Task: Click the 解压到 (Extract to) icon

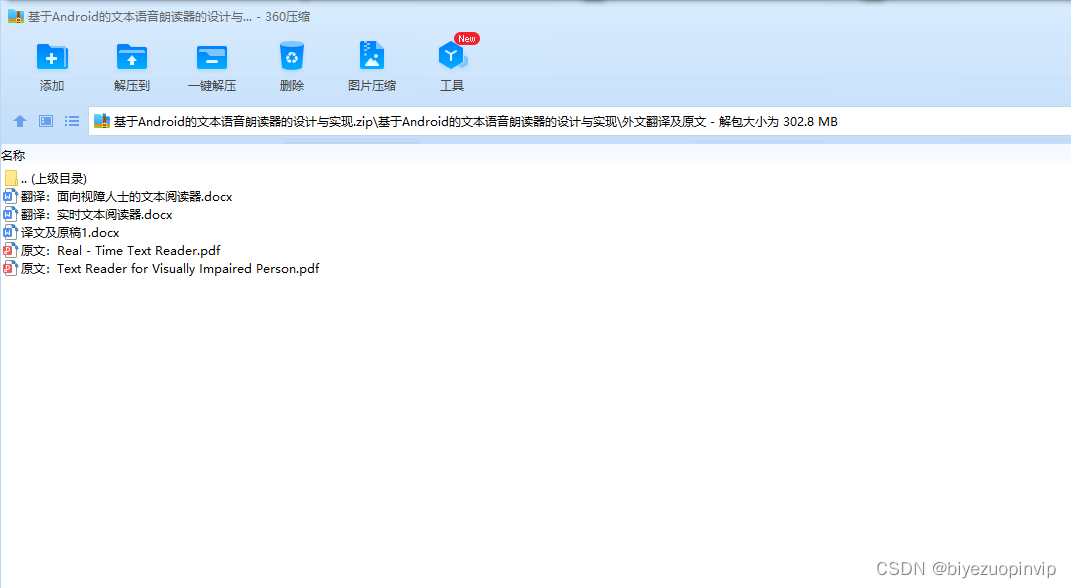Action: (132, 57)
